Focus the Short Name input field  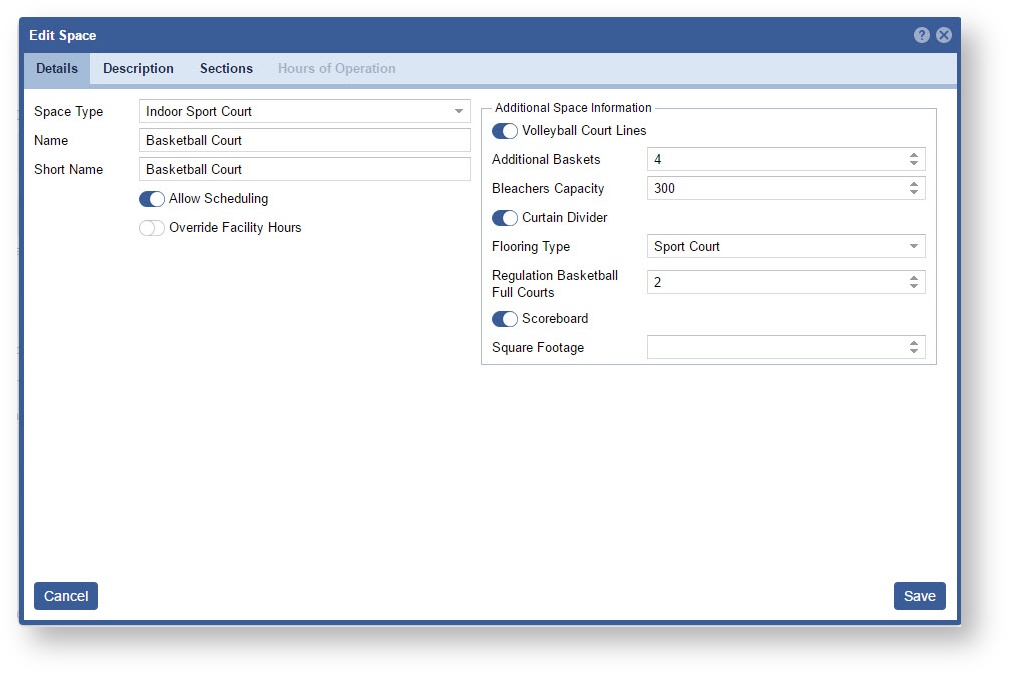tap(304, 169)
